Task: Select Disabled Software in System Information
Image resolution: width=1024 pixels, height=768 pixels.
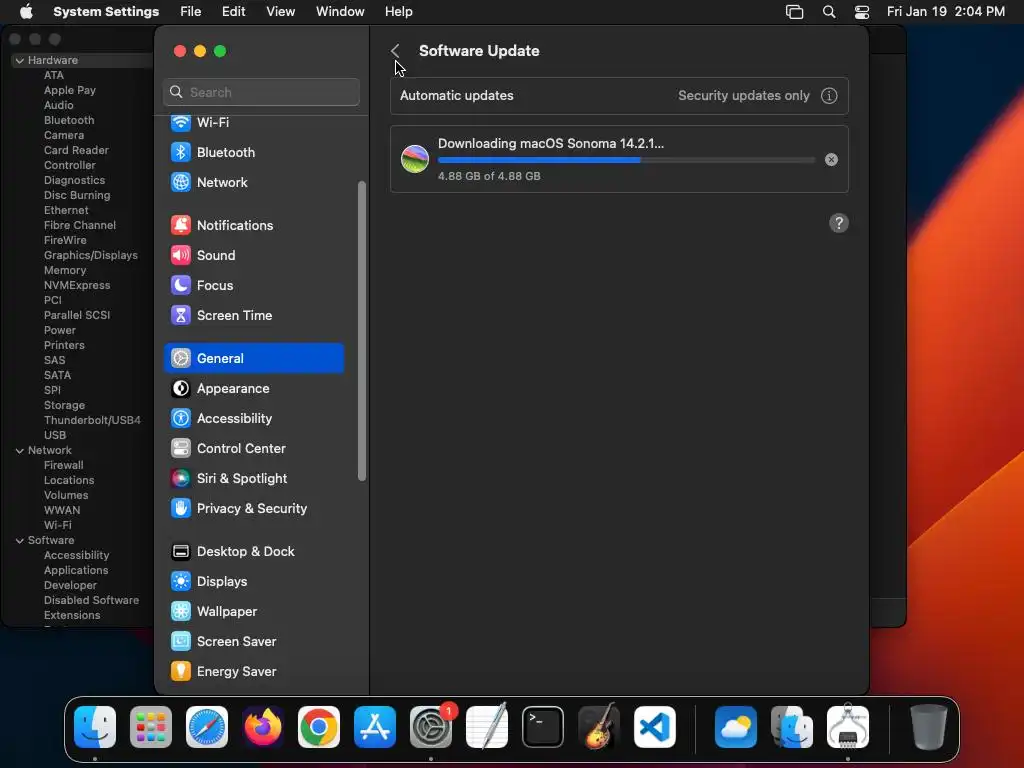Action: pos(91,601)
